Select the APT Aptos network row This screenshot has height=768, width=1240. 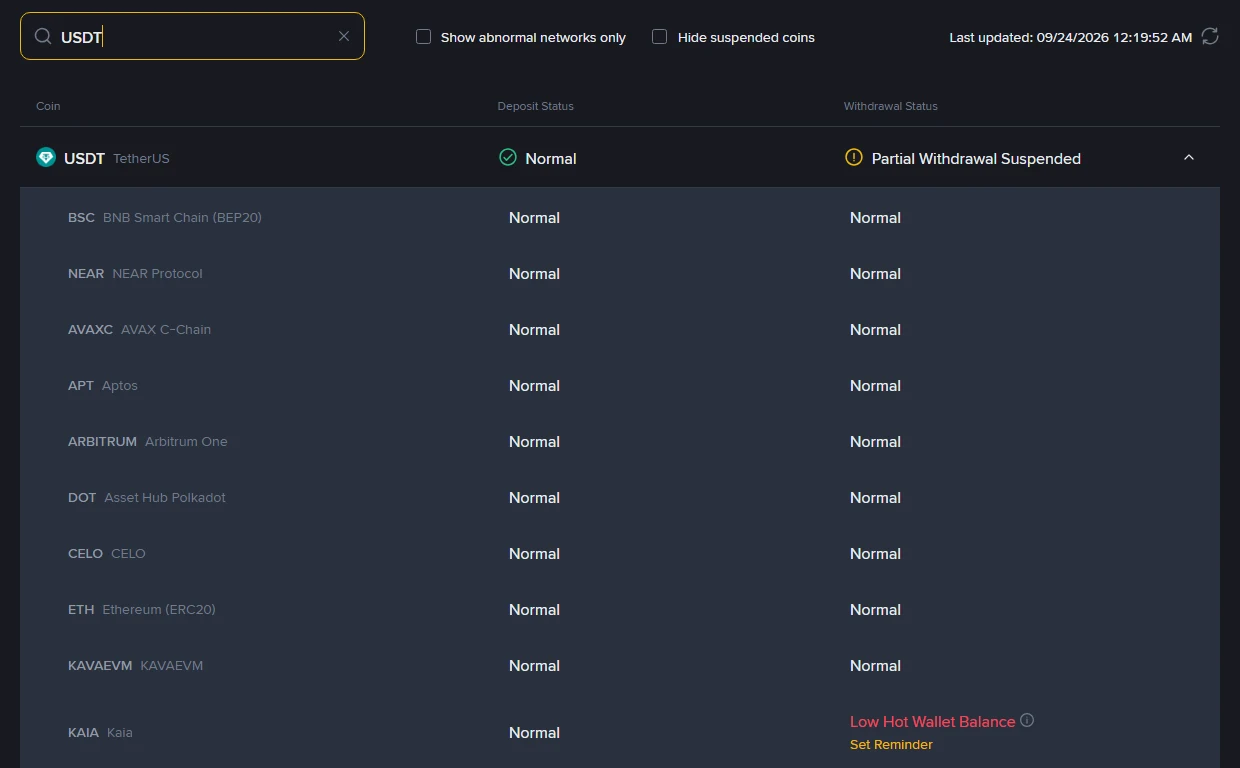[x=620, y=385]
